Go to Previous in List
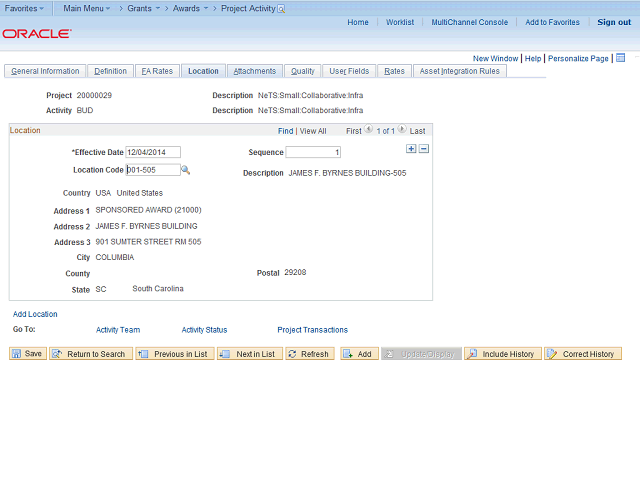This screenshot has width=640, height=480. [175, 353]
